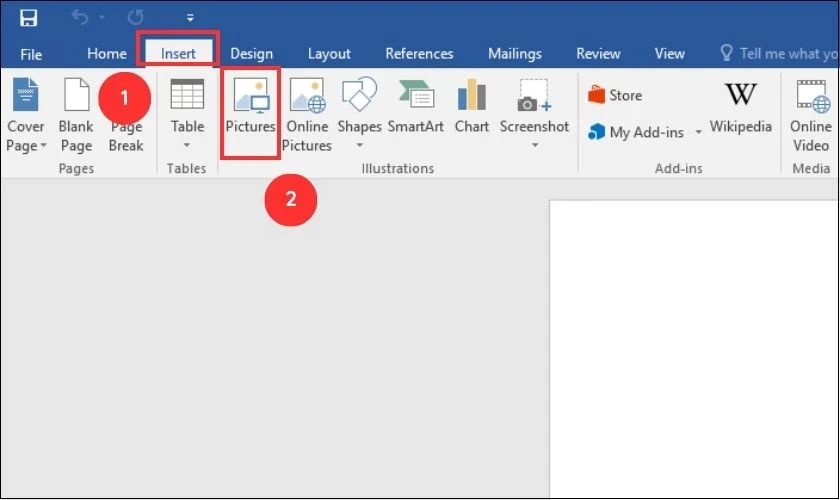The height and width of the screenshot is (500, 840).
Task: Click the Pictures icon
Action: point(249,98)
